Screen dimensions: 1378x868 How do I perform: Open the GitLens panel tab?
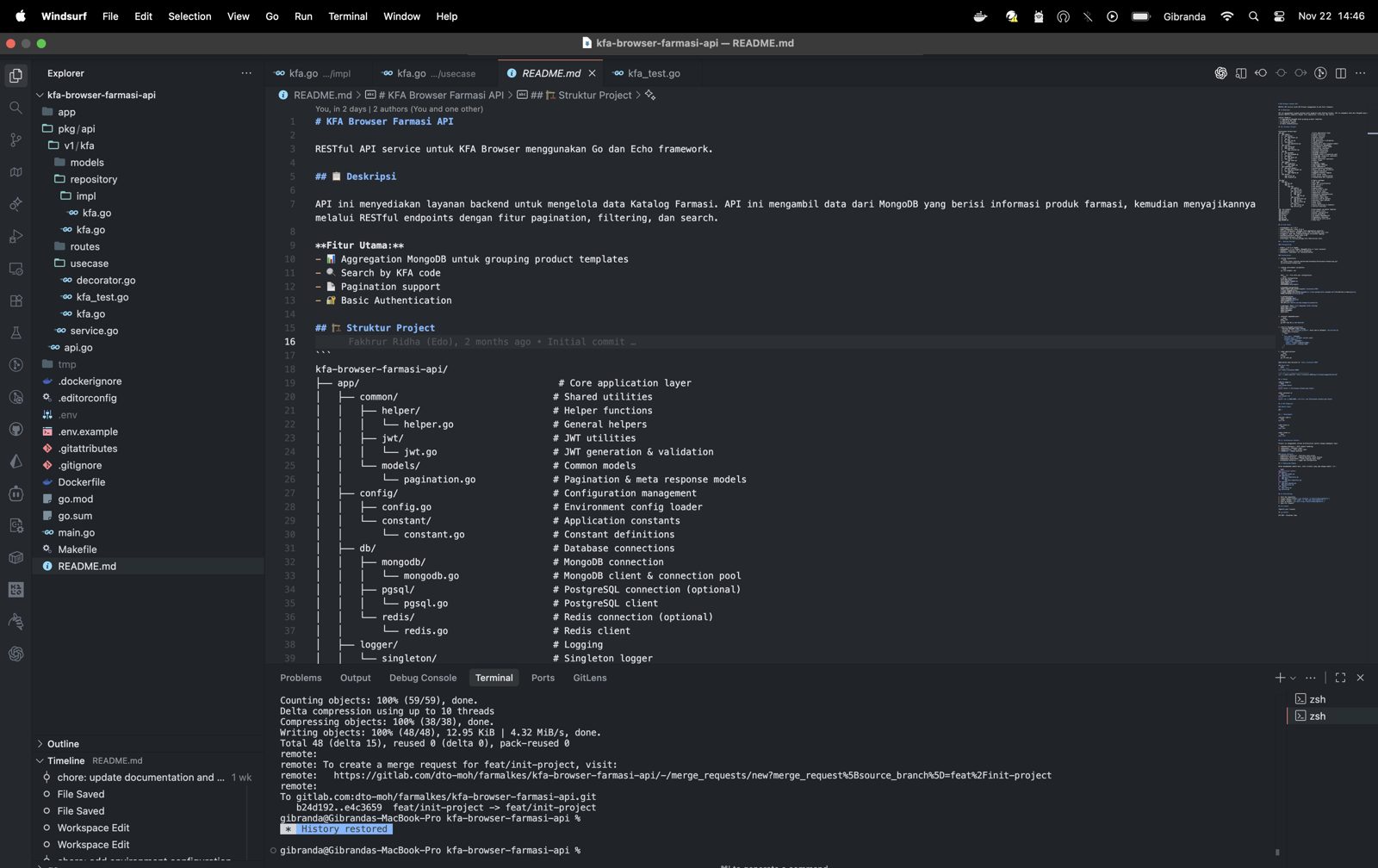[590, 678]
